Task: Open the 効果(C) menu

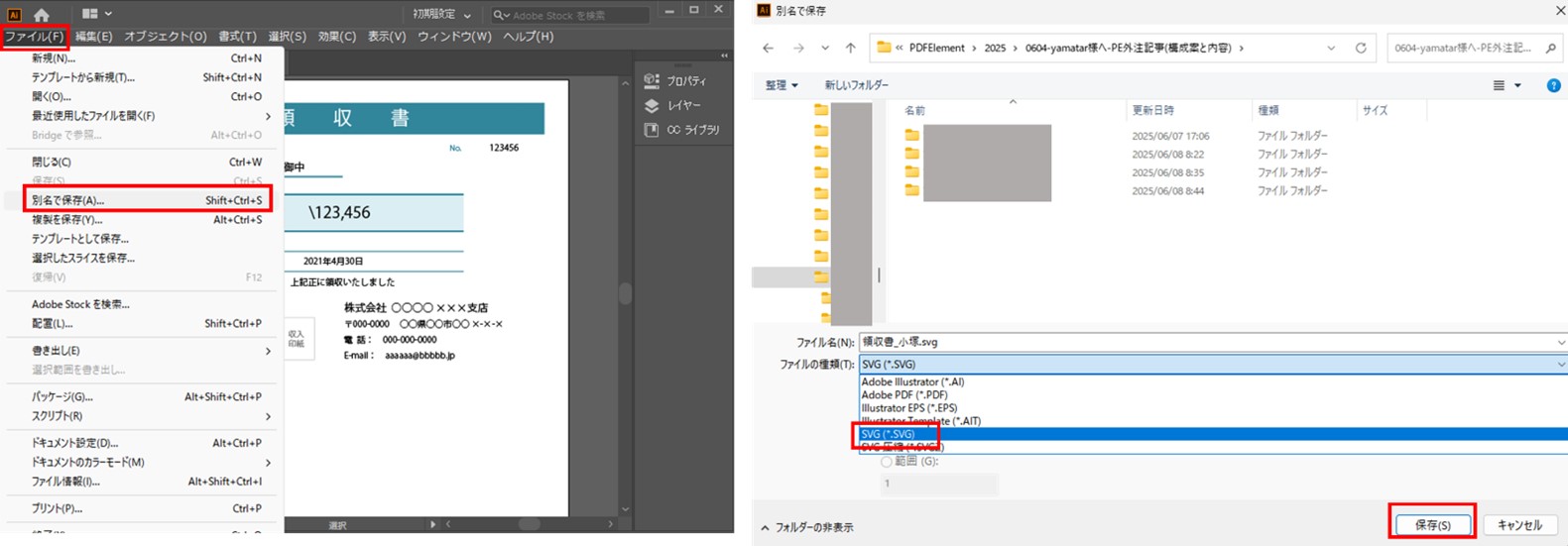Action: (x=337, y=37)
